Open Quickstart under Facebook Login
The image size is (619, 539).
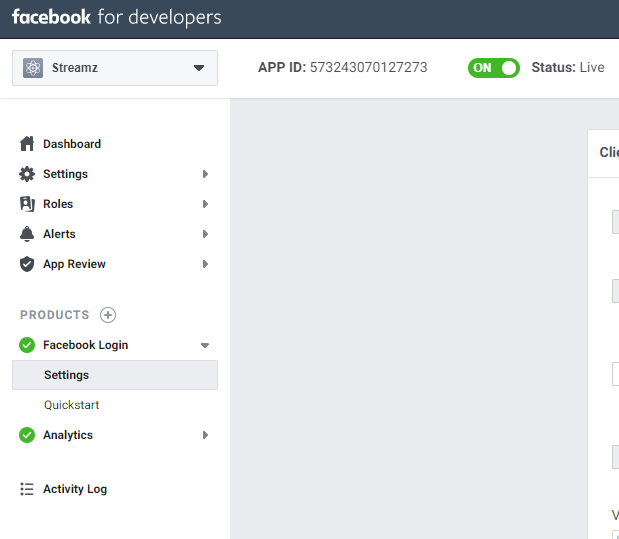pyautogui.click(x=71, y=405)
